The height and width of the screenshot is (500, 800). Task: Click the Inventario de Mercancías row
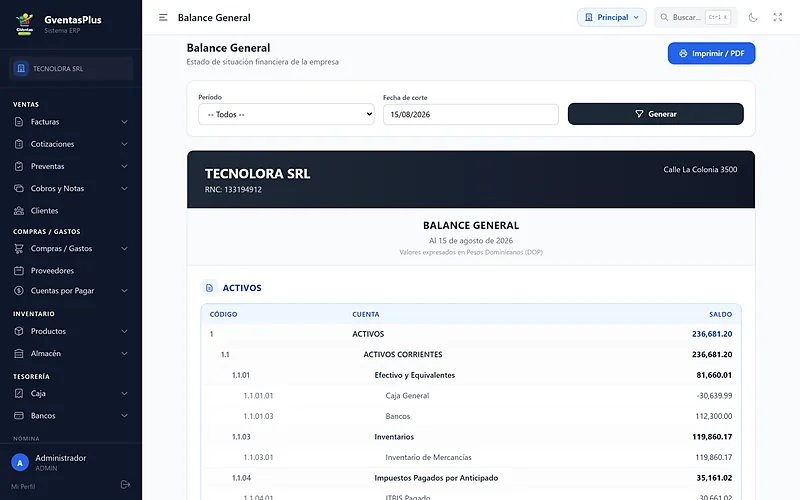pyautogui.click(x=471, y=457)
